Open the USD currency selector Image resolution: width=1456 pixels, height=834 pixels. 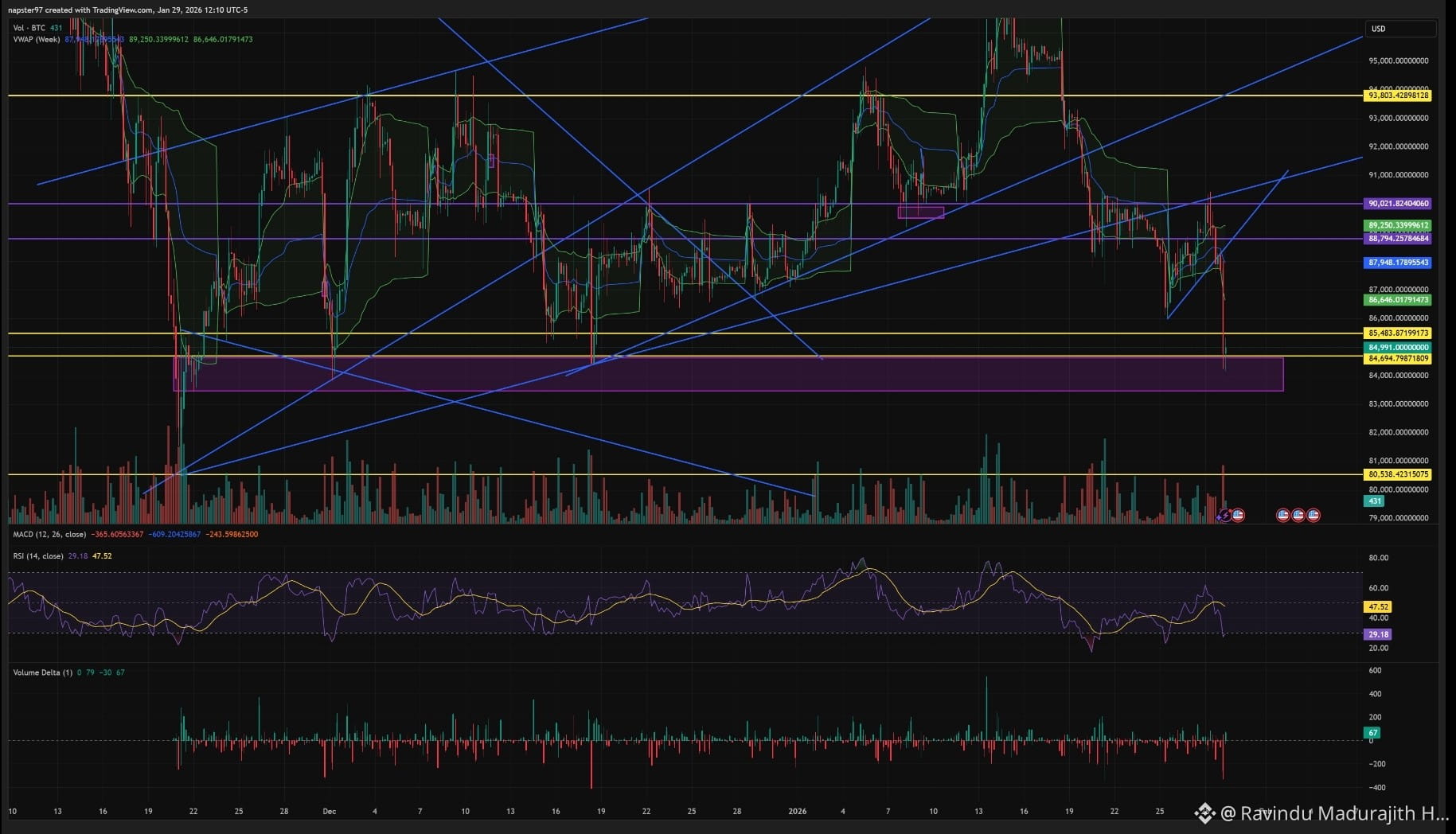click(1400, 29)
